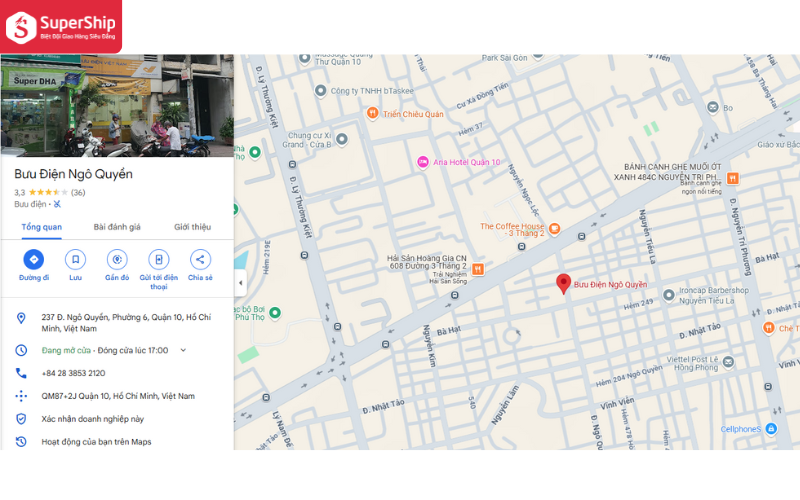Open the Gần đó nearby icon
This screenshot has height=500, width=800.
[x=117, y=260]
